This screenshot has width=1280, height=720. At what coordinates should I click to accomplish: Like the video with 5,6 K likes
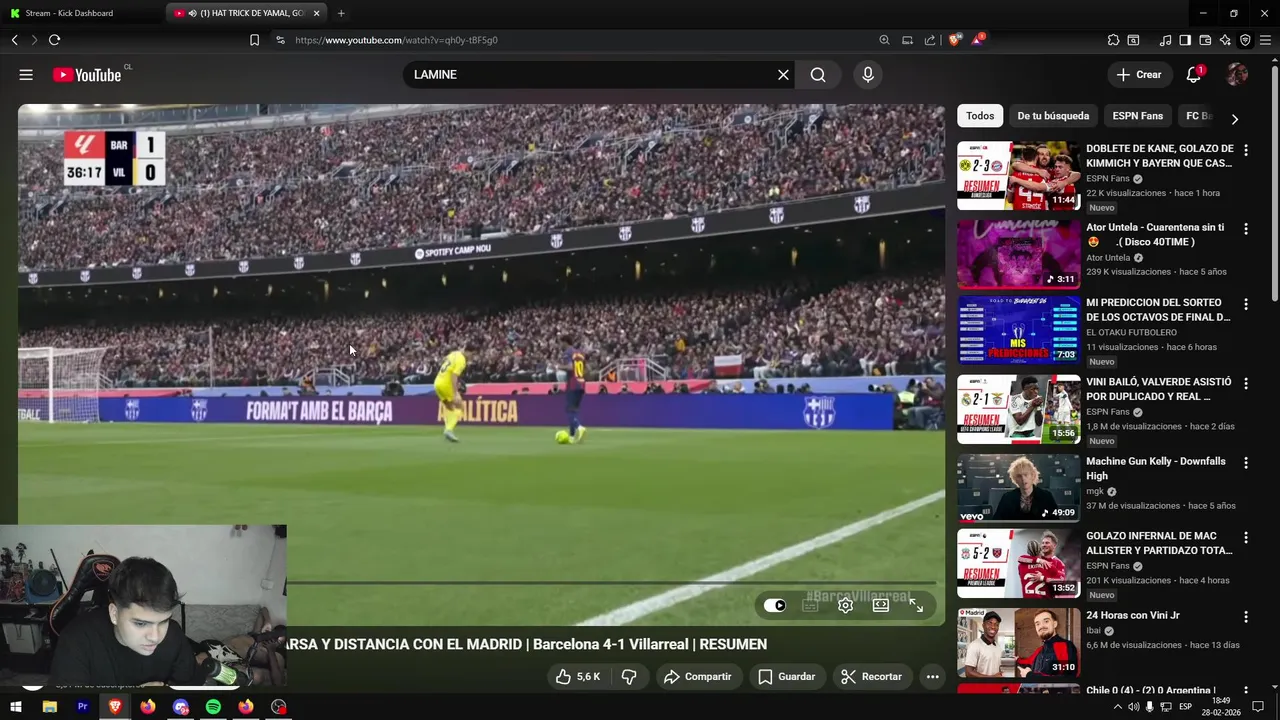[x=578, y=677]
